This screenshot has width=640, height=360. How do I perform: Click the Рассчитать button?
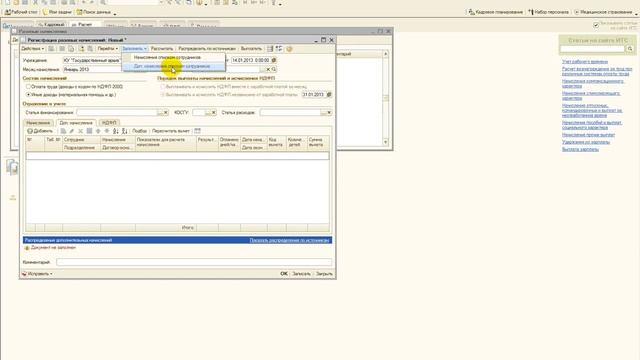click(x=162, y=49)
